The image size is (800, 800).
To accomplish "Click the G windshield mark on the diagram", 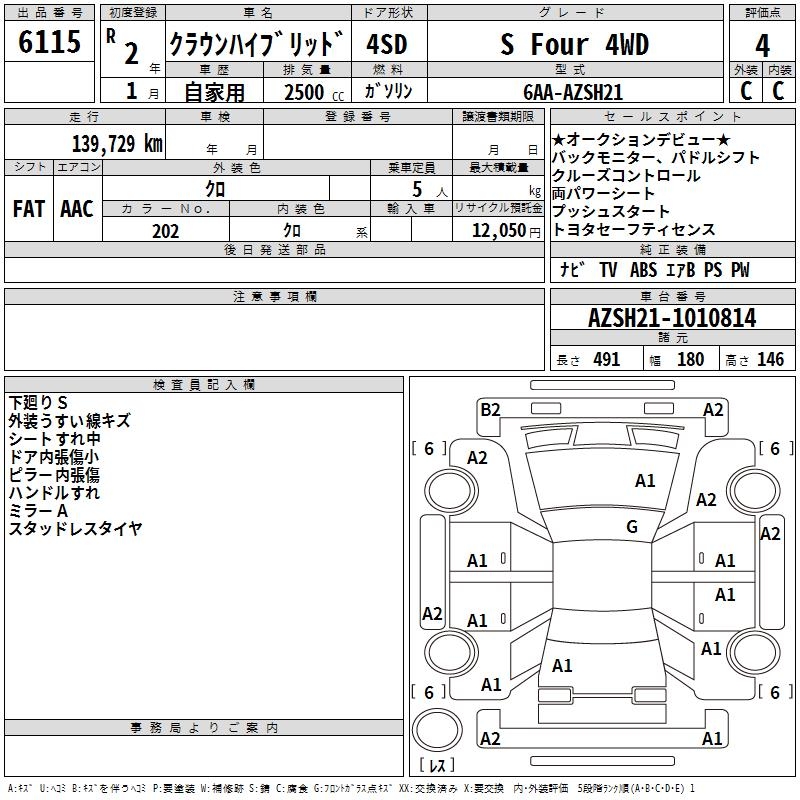I will pyautogui.click(x=631, y=527).
